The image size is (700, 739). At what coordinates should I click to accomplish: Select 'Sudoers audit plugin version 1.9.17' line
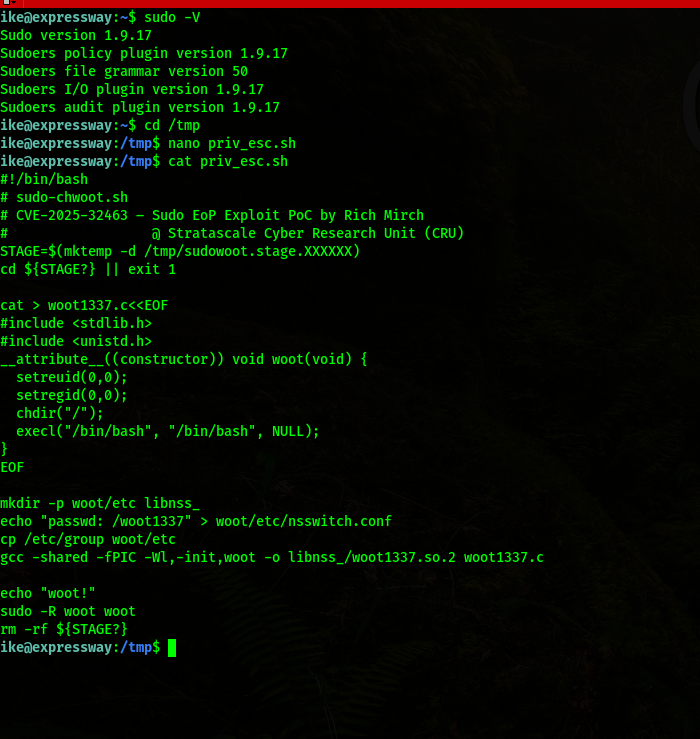coord(140,107)
